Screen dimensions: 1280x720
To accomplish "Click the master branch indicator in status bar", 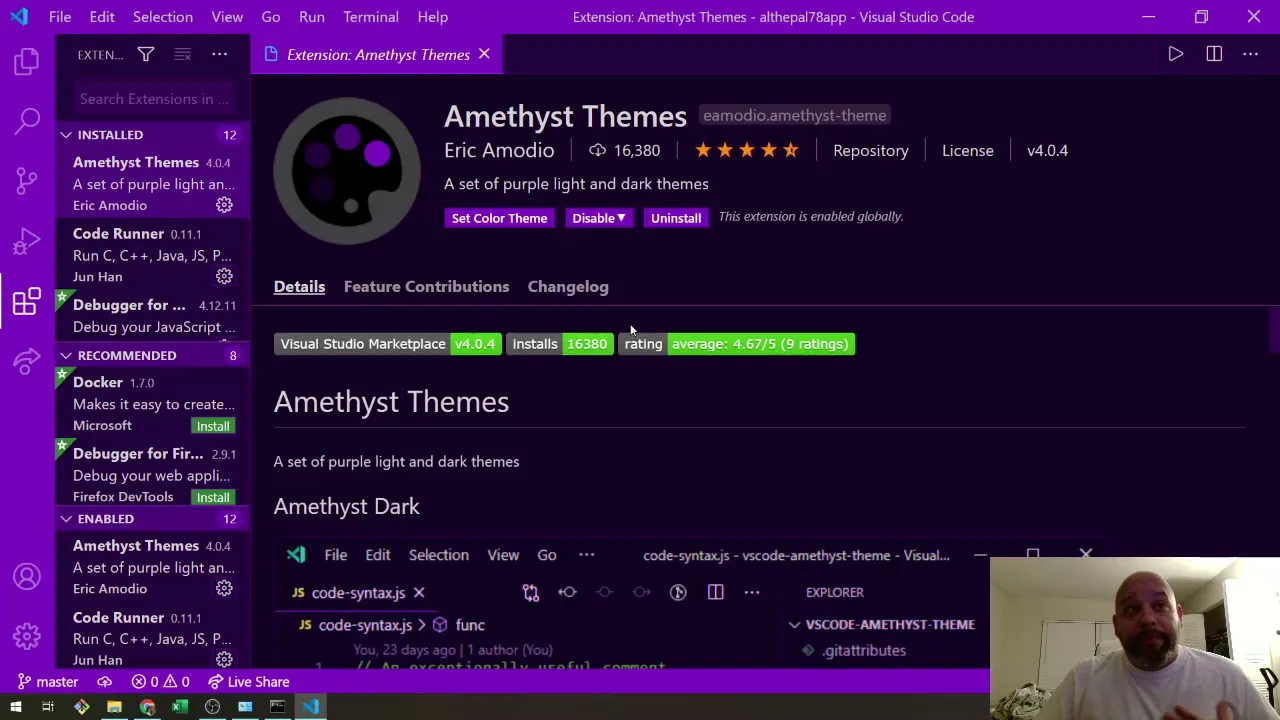I will (46, 682).
